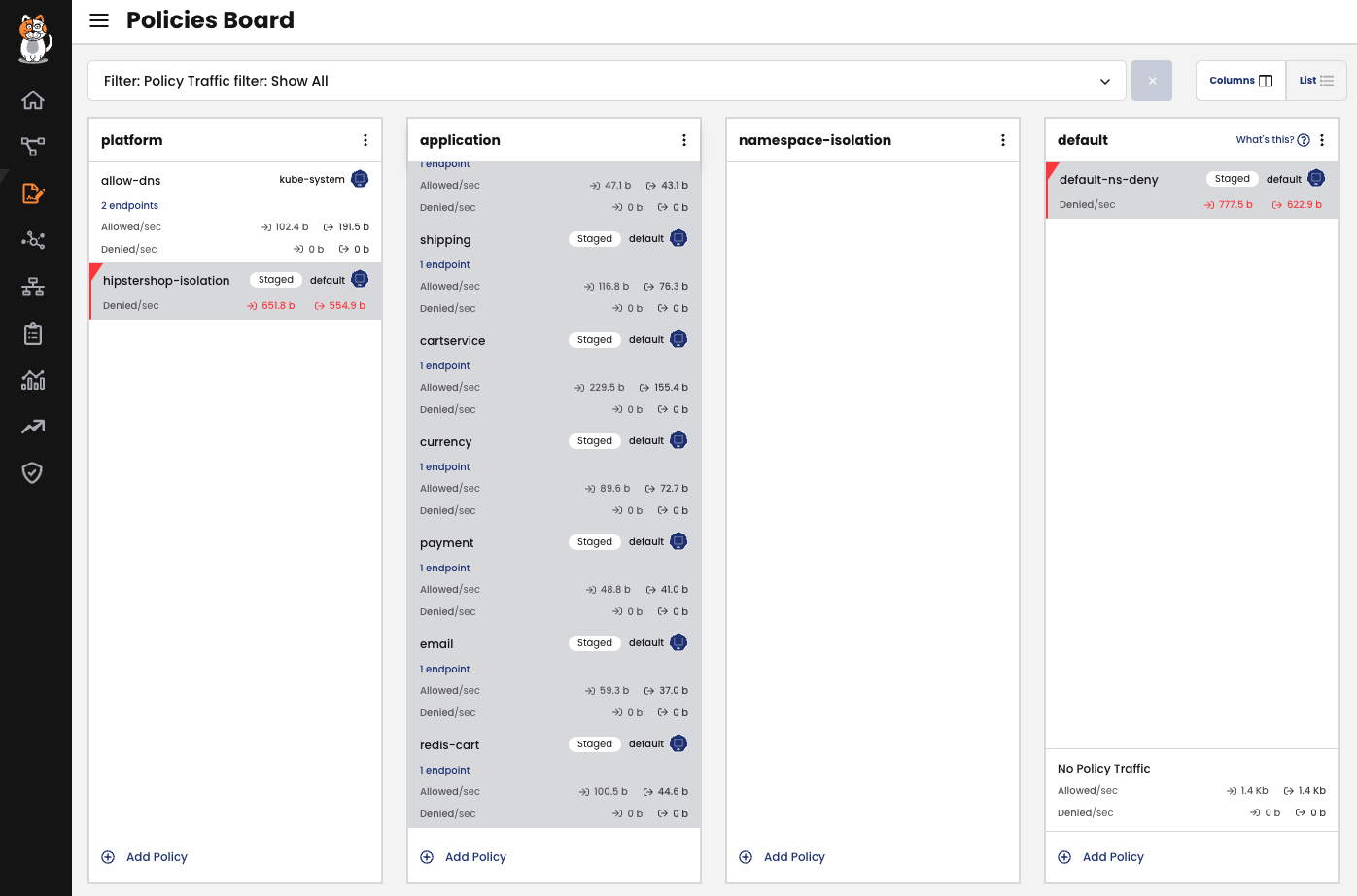Open application tier options menu

click(x=684, y=140)
